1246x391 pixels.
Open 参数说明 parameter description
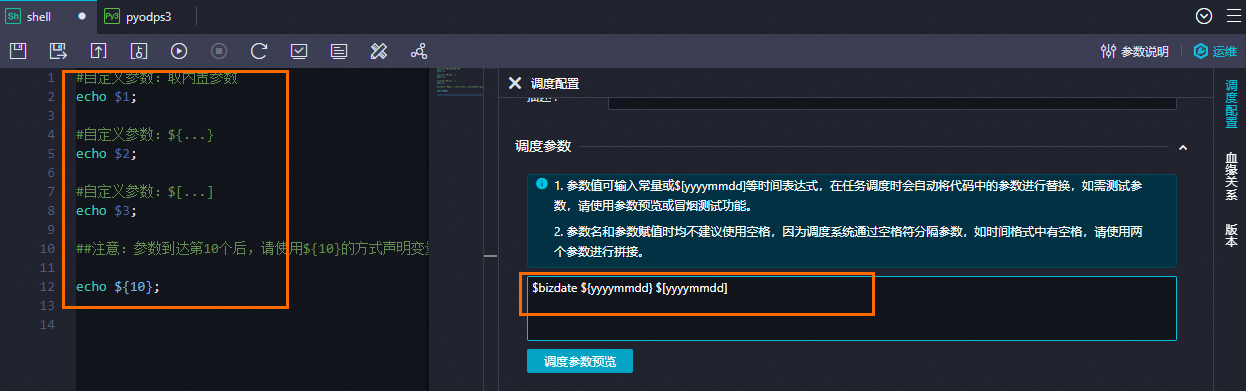[1134, 51]
